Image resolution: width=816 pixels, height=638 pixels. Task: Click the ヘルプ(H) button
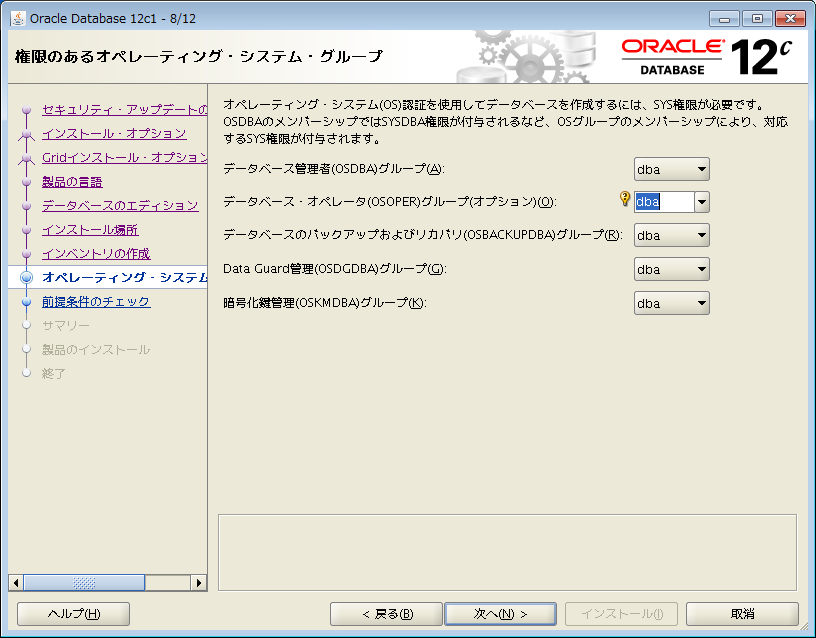point(73,614)
